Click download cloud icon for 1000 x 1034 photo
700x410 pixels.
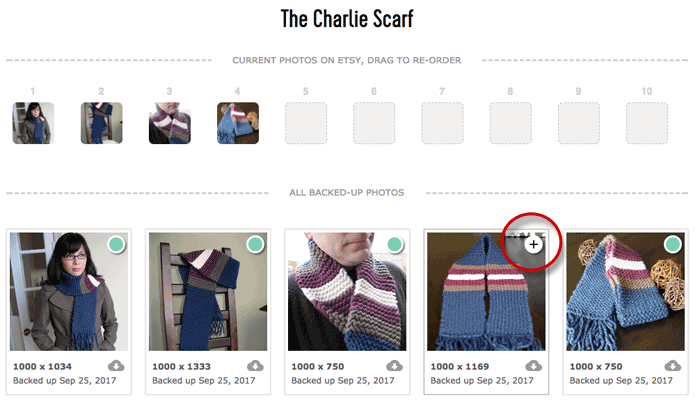tap(116, 366)
